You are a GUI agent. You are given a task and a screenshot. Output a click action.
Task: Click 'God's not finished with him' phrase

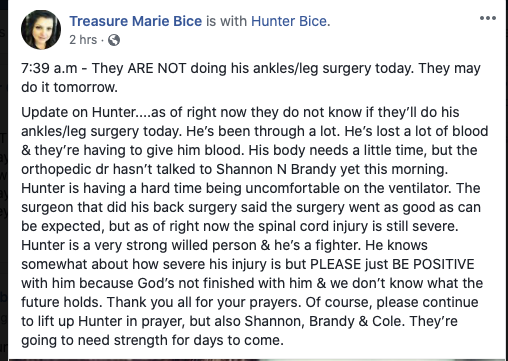point(225,283)
